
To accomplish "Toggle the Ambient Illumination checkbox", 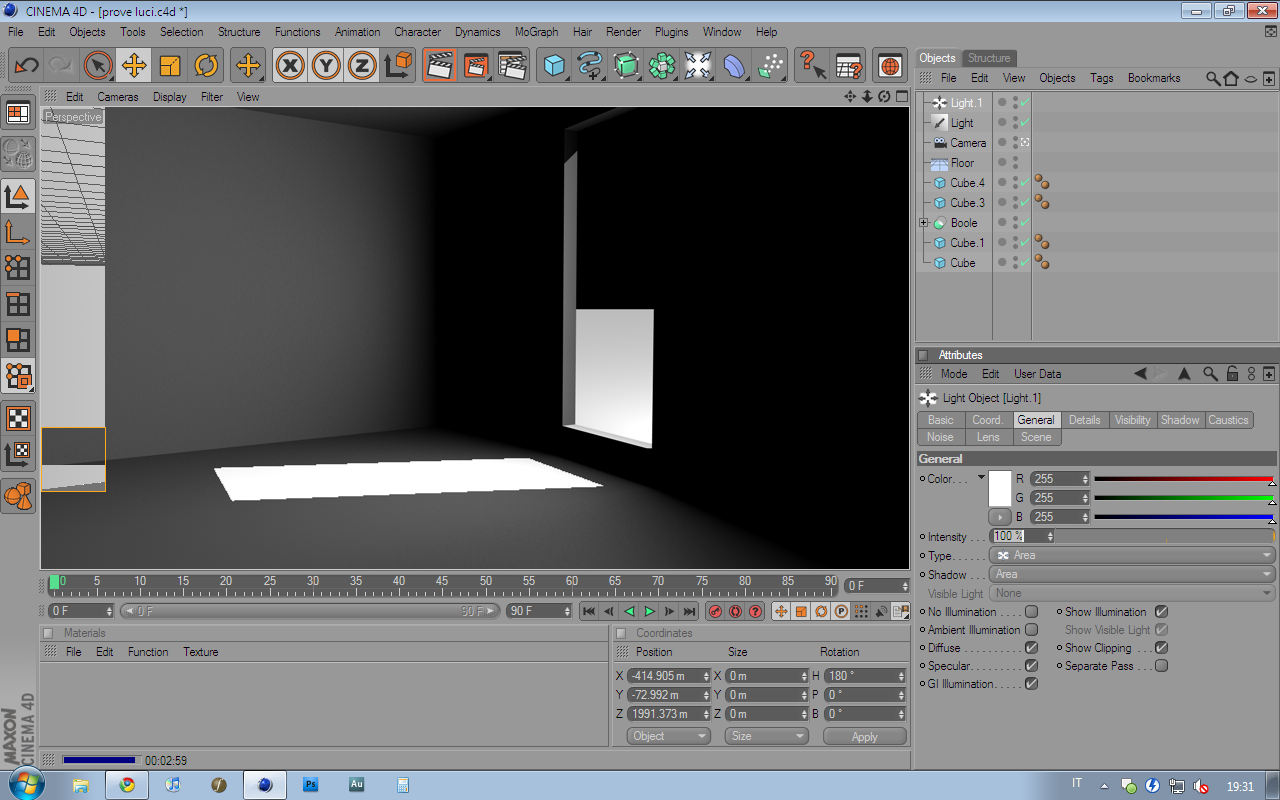I will (1031, 630).
